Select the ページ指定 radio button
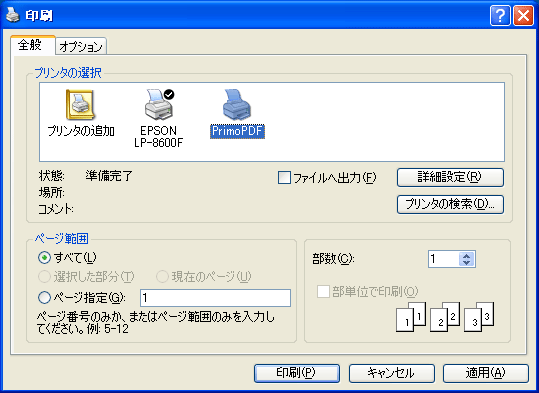Image resolution: width=539 pixels, height=393 pixels. pos(44,298)
